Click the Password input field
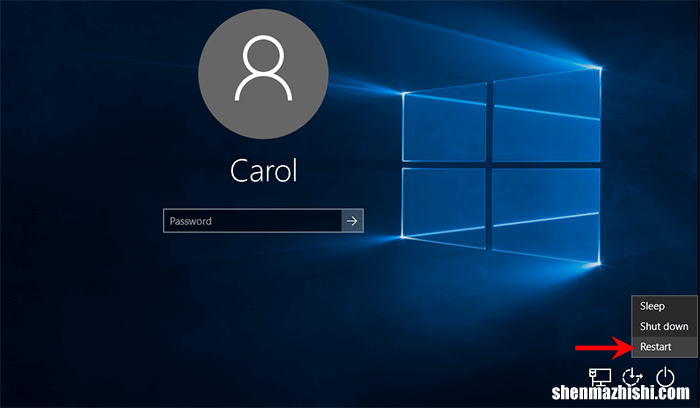Viewport: 700px width, 408px height. [253, 221]
